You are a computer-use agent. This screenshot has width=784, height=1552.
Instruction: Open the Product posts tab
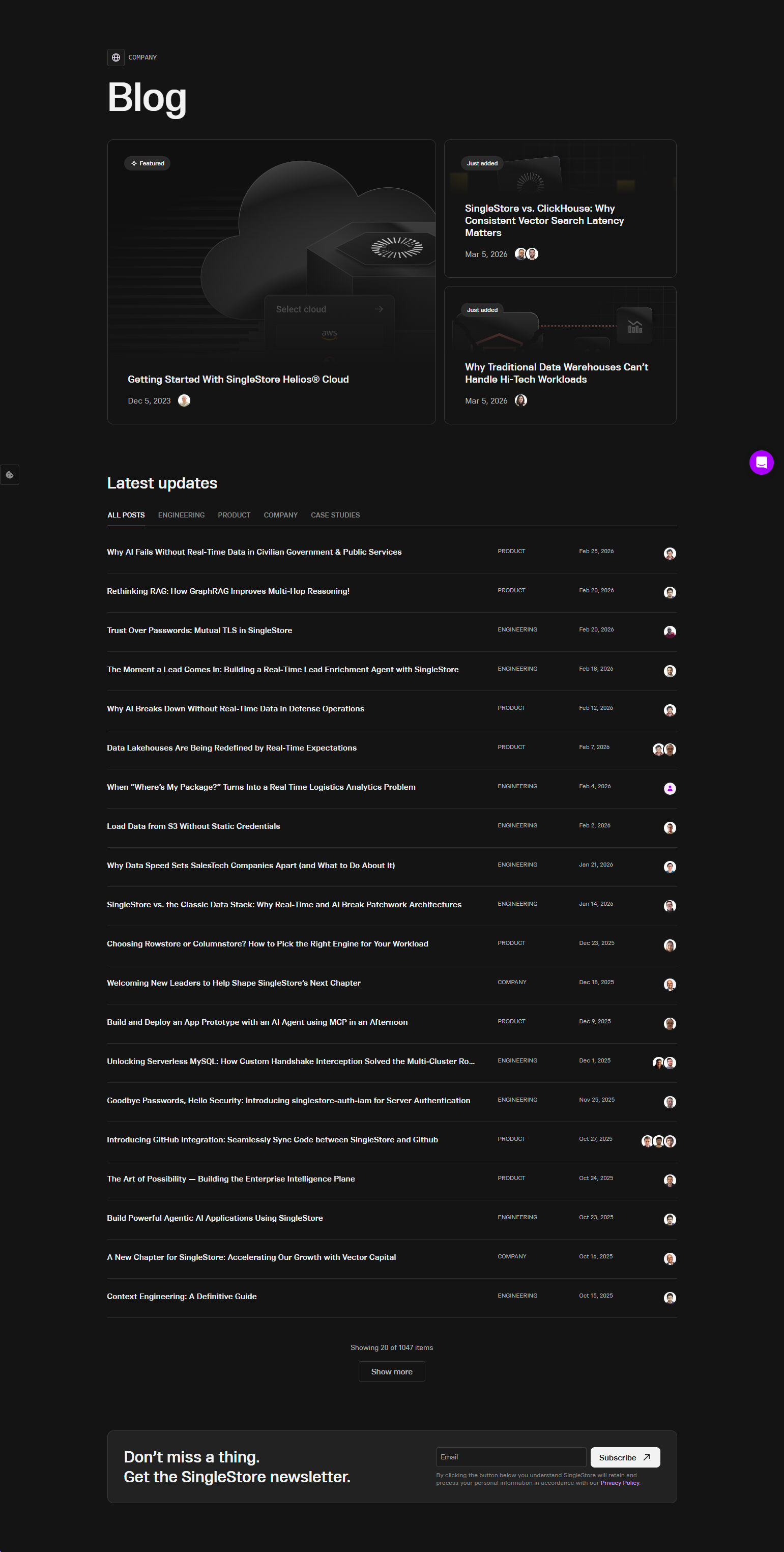click(x=234, y=515)
